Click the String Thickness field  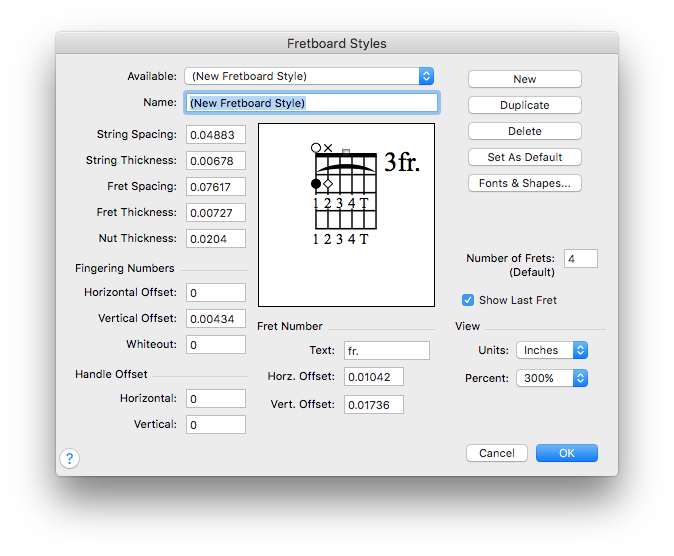tap(216, 161)
